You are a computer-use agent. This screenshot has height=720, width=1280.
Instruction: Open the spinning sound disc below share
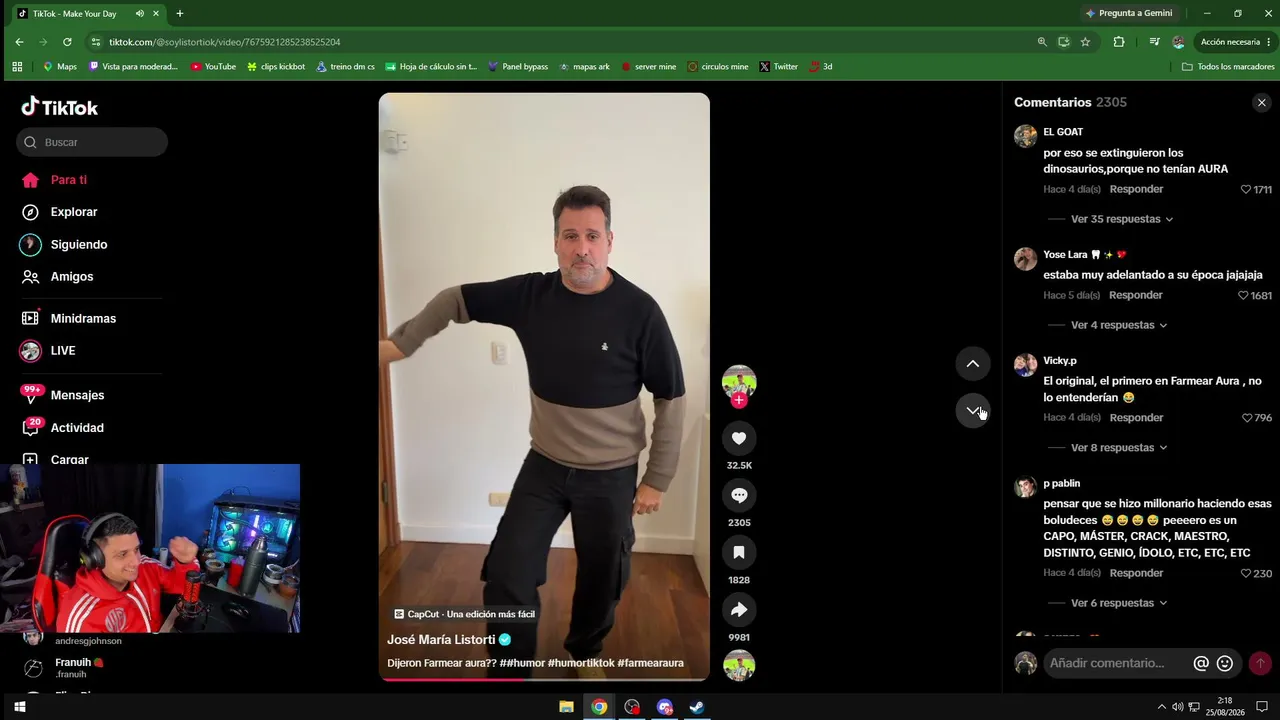[x=739, y=666]
